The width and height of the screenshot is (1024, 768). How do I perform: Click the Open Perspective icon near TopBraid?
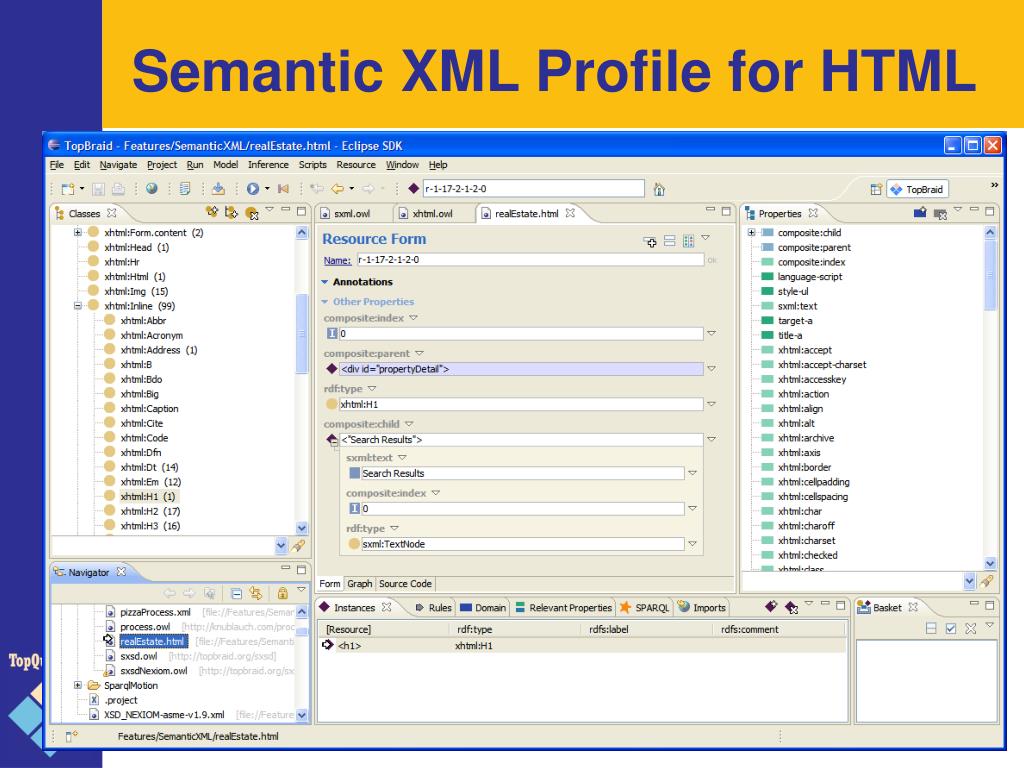[x=876, y=189]
